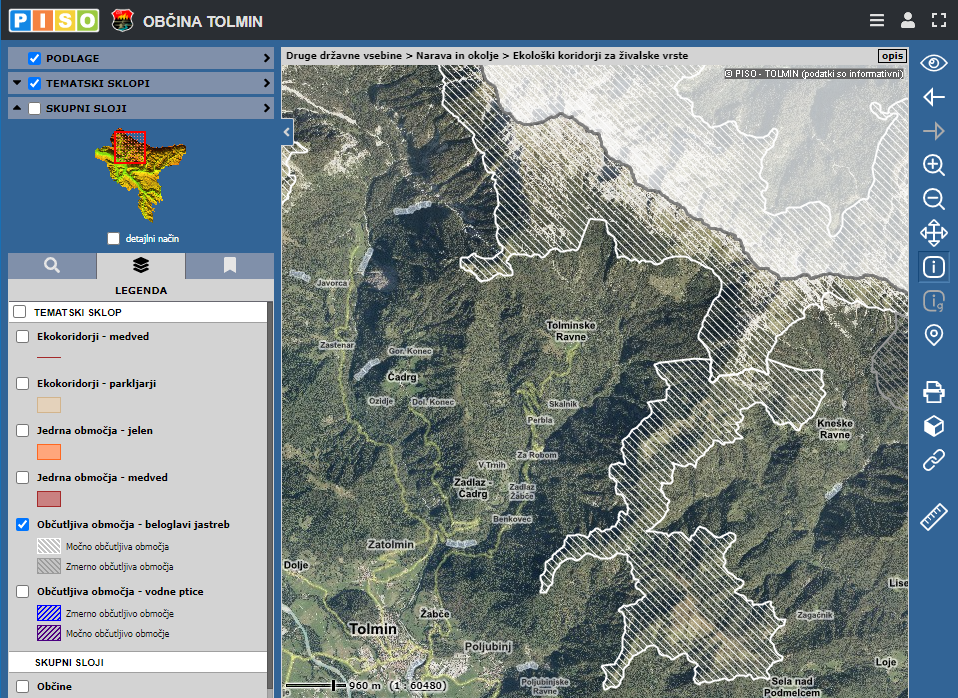Toggle the detajlni način checkbox

[113, 239]
